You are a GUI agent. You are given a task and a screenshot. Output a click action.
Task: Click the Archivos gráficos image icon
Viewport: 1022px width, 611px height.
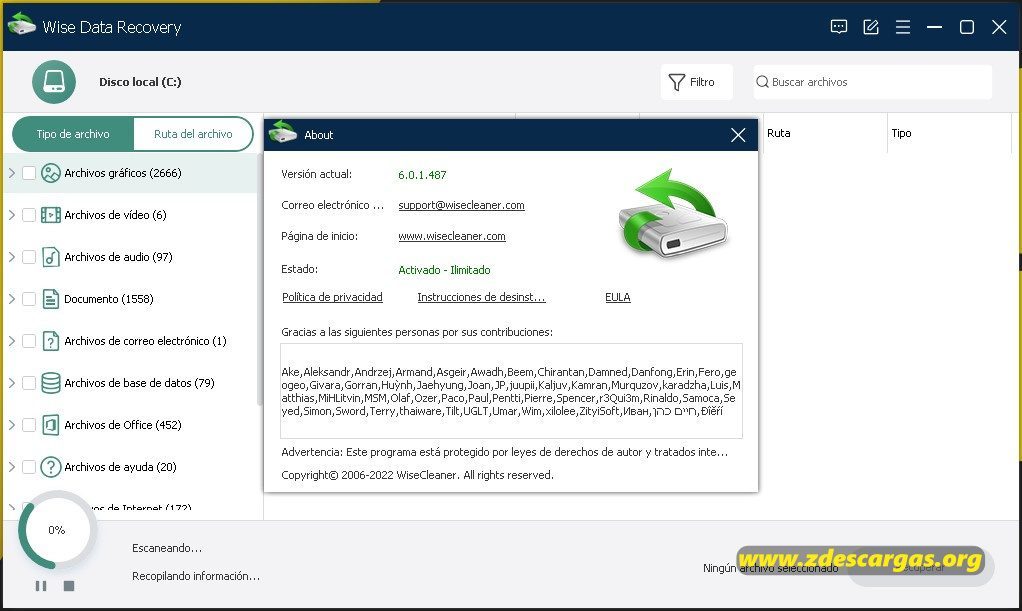point(51,173)
